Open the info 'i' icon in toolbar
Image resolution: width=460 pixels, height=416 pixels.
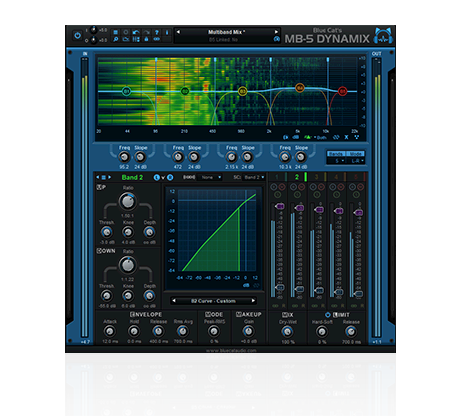coord(167,32)
